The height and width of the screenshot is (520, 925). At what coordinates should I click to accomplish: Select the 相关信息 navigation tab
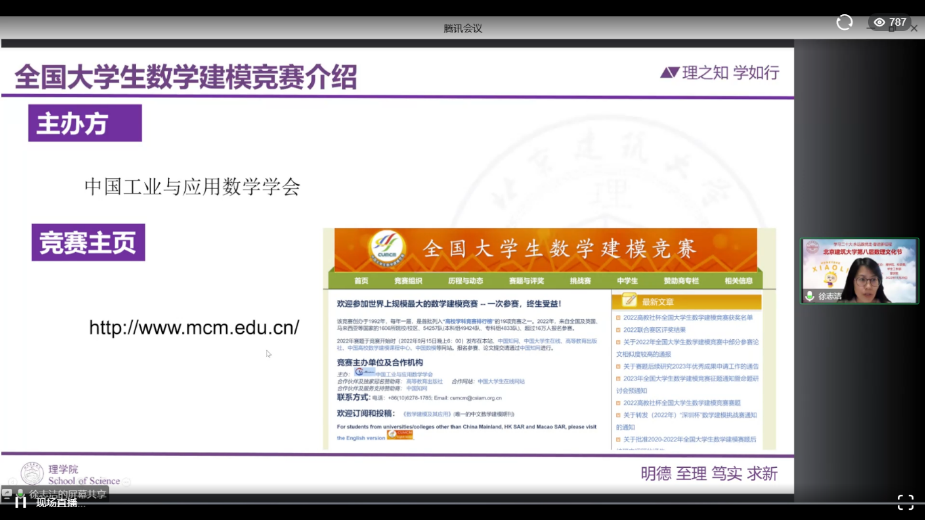tap(738, 281)
